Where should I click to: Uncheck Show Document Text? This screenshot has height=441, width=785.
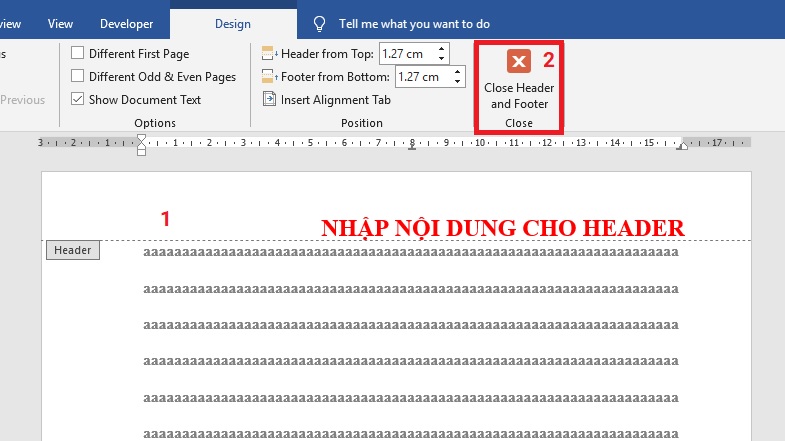click(78, 99)
